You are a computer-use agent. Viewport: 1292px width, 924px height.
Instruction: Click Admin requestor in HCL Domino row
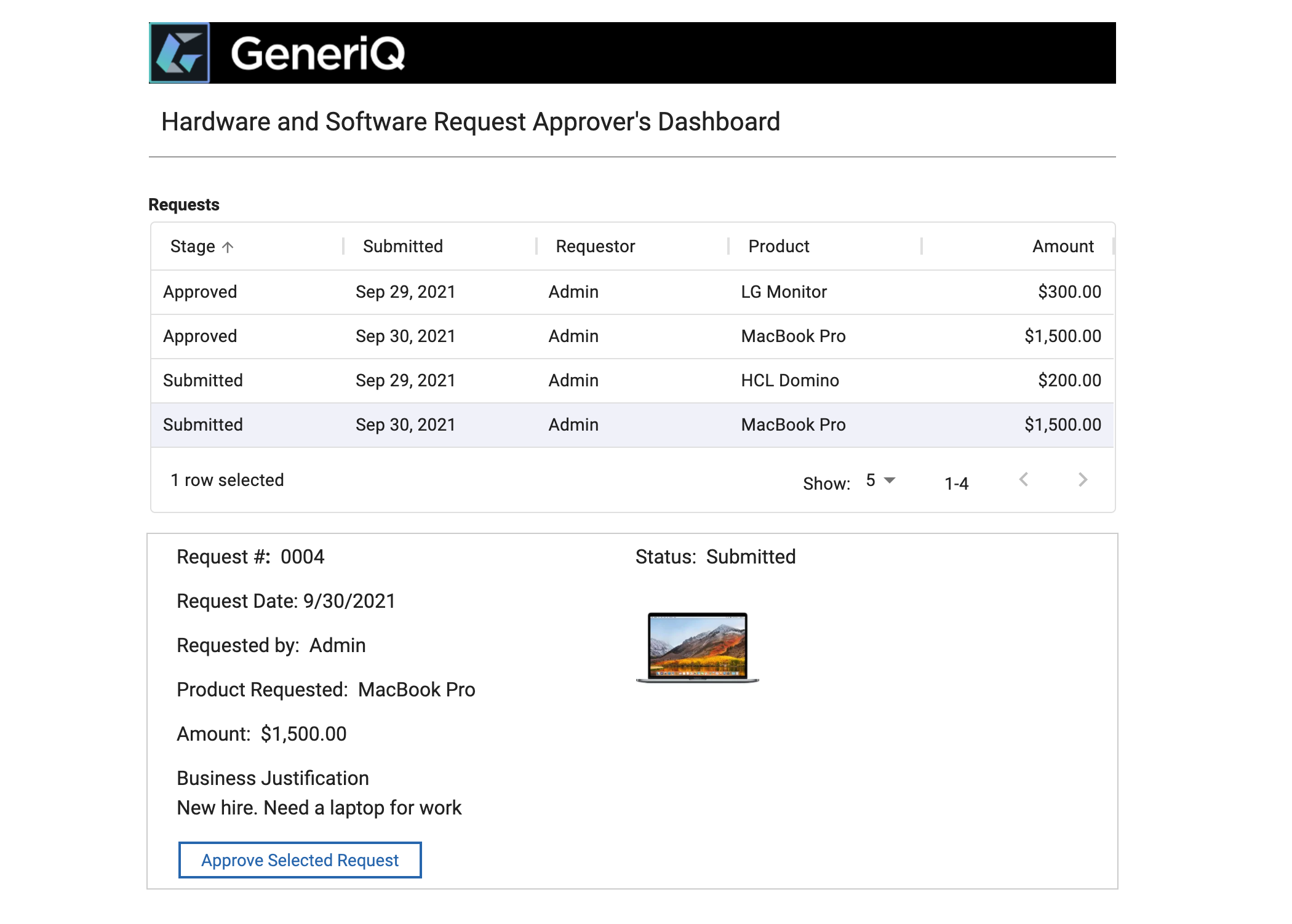(573, 381)
